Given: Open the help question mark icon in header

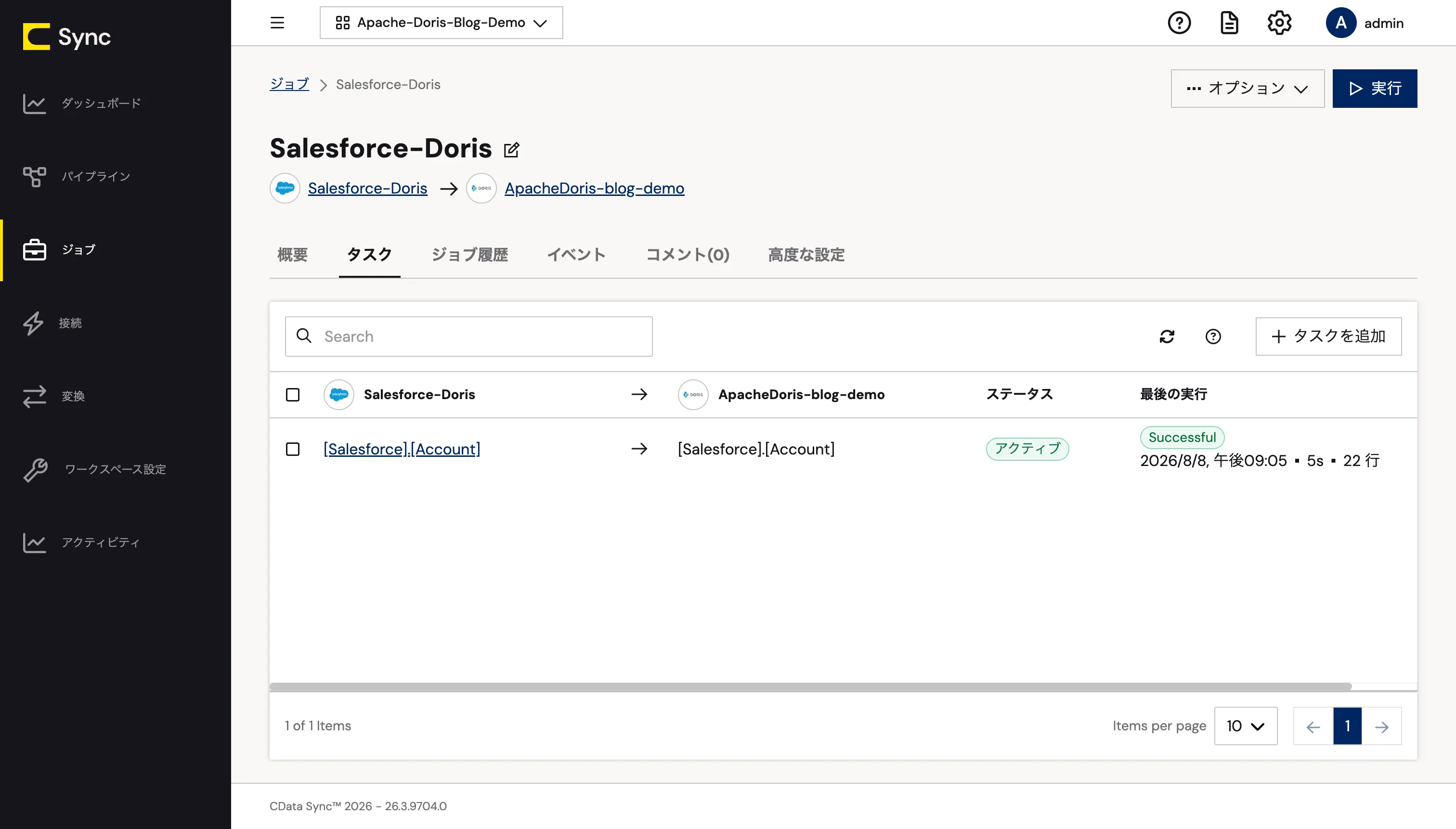Looking at the screenshot, I should 1179,23.
